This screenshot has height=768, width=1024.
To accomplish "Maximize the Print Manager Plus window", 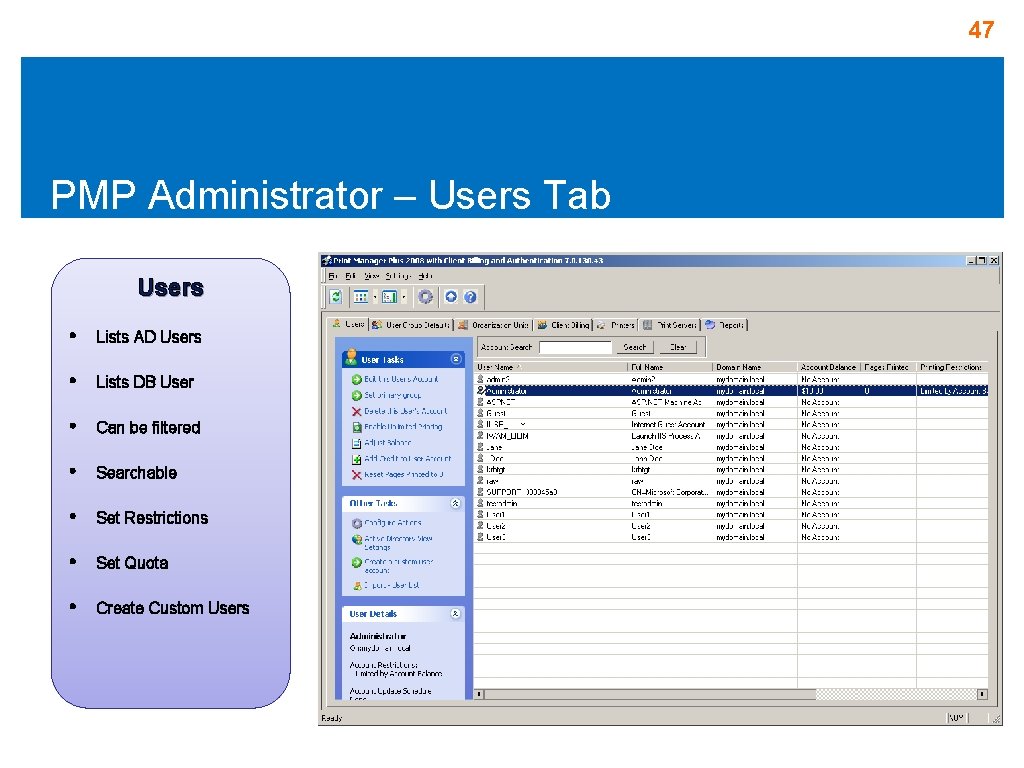I will tap(982, 261).
